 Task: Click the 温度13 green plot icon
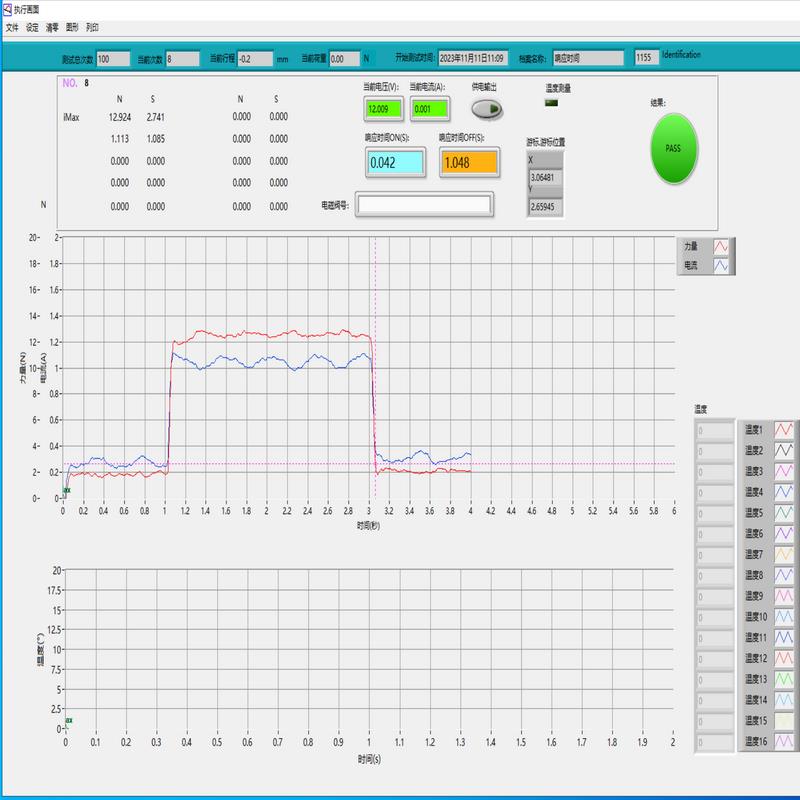[784, 679]
